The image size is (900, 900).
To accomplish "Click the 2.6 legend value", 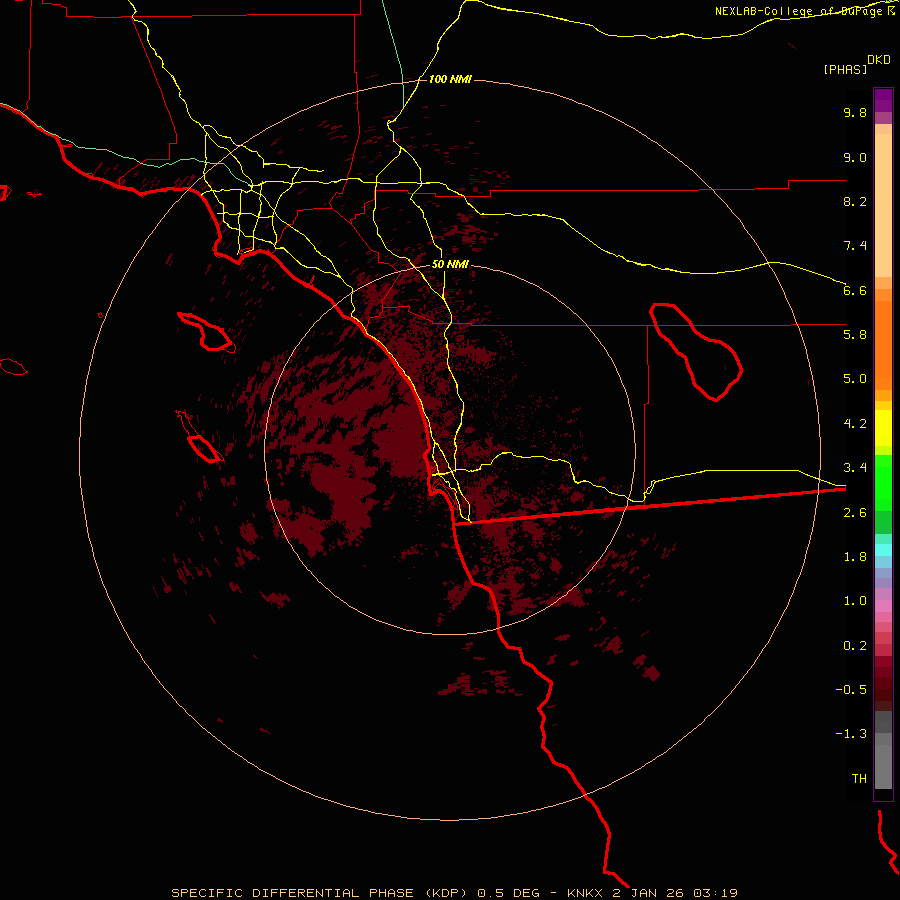I will coord(855,513).
